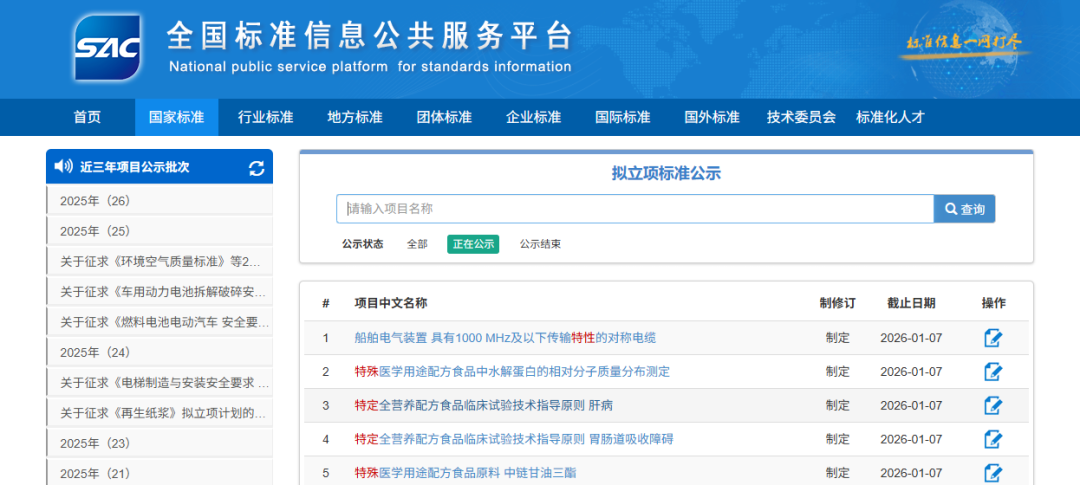The image size is (1080, 485).
Task: Open the 技术委员会 navigation tab
Action: click(801, 117)
